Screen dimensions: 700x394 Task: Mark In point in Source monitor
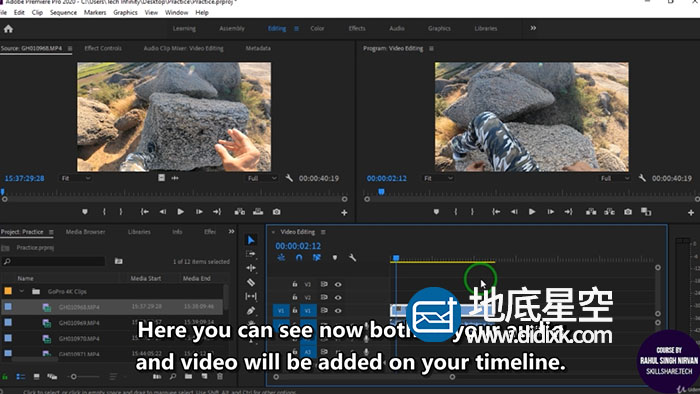(104, 212)
